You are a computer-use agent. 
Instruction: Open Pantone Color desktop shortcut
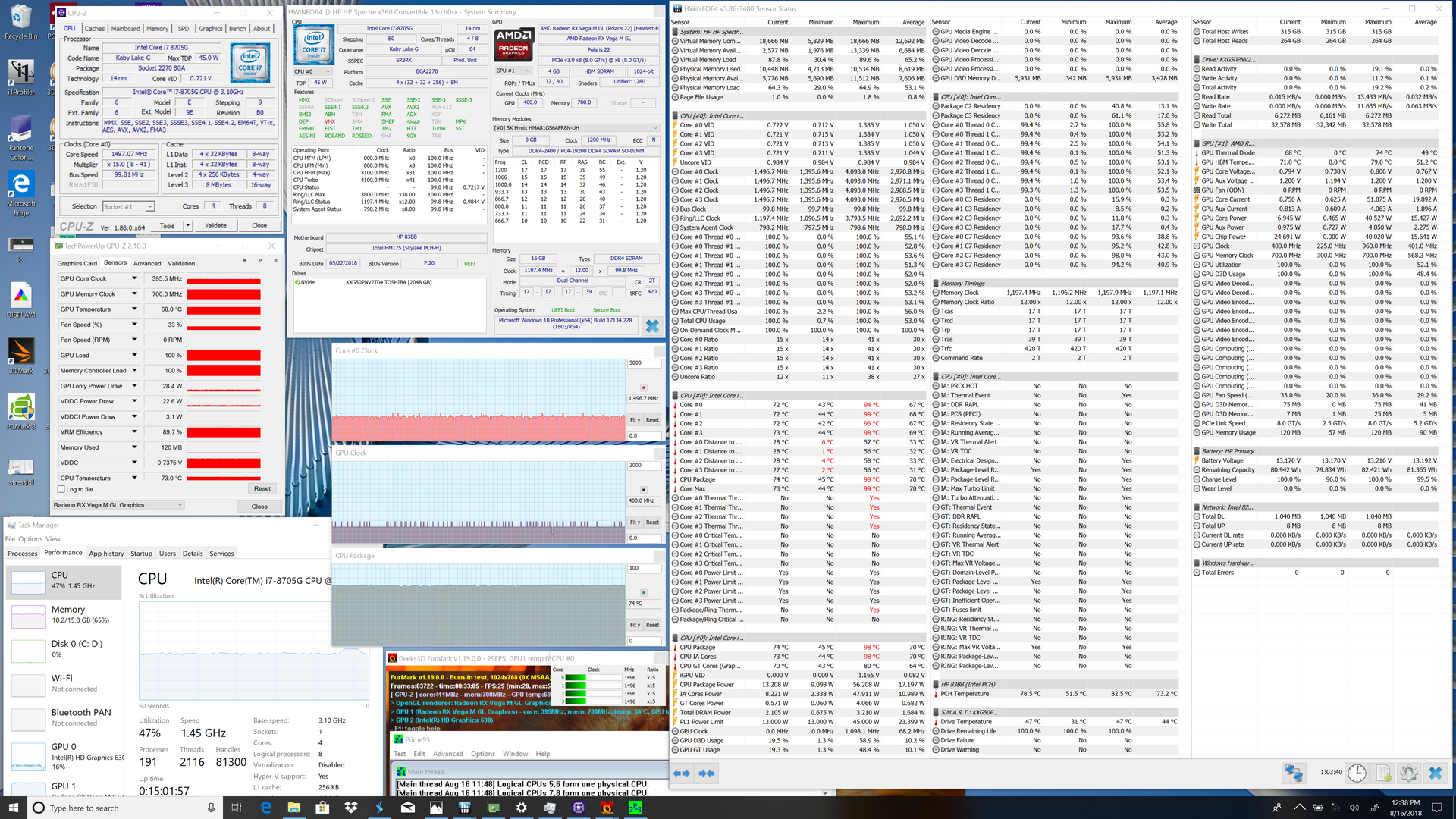(20, 137)
